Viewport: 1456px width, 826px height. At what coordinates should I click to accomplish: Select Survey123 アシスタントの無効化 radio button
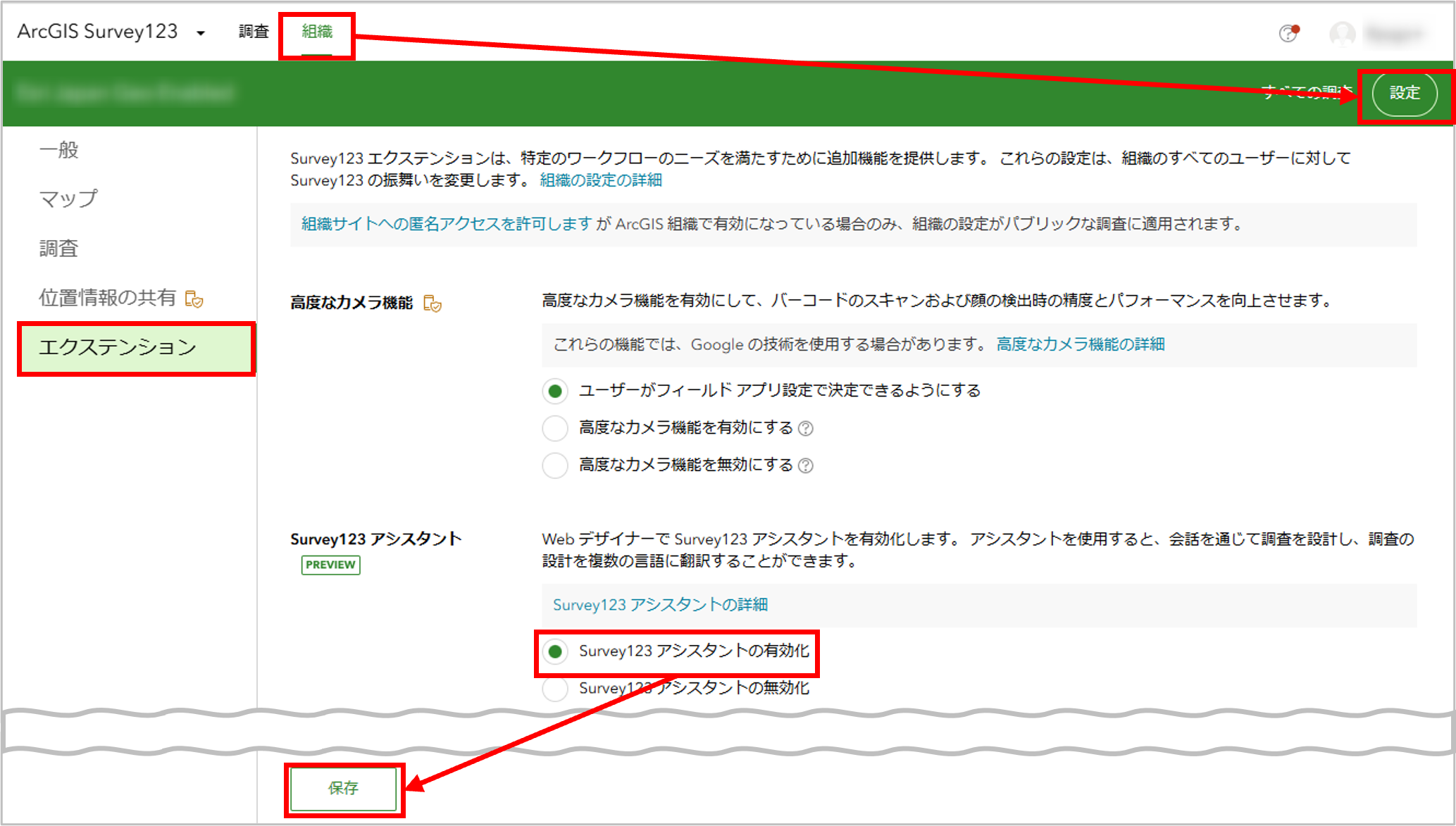[555, 689]
